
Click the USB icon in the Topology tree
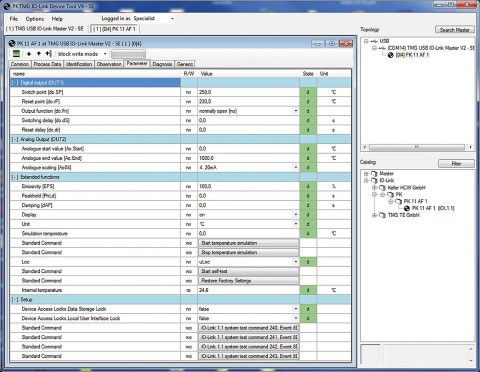374,41
